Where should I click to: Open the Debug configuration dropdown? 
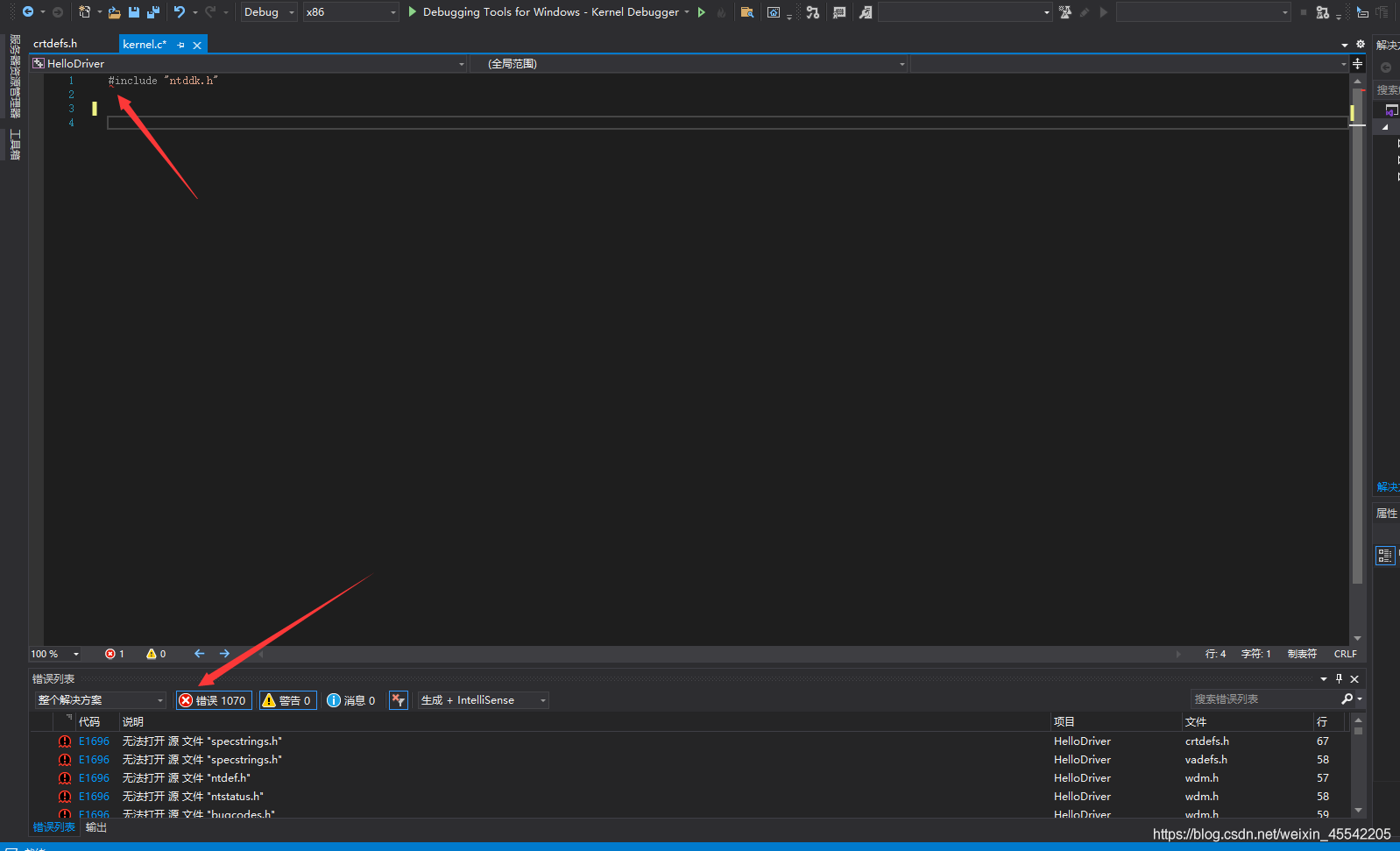coord(269,12)
